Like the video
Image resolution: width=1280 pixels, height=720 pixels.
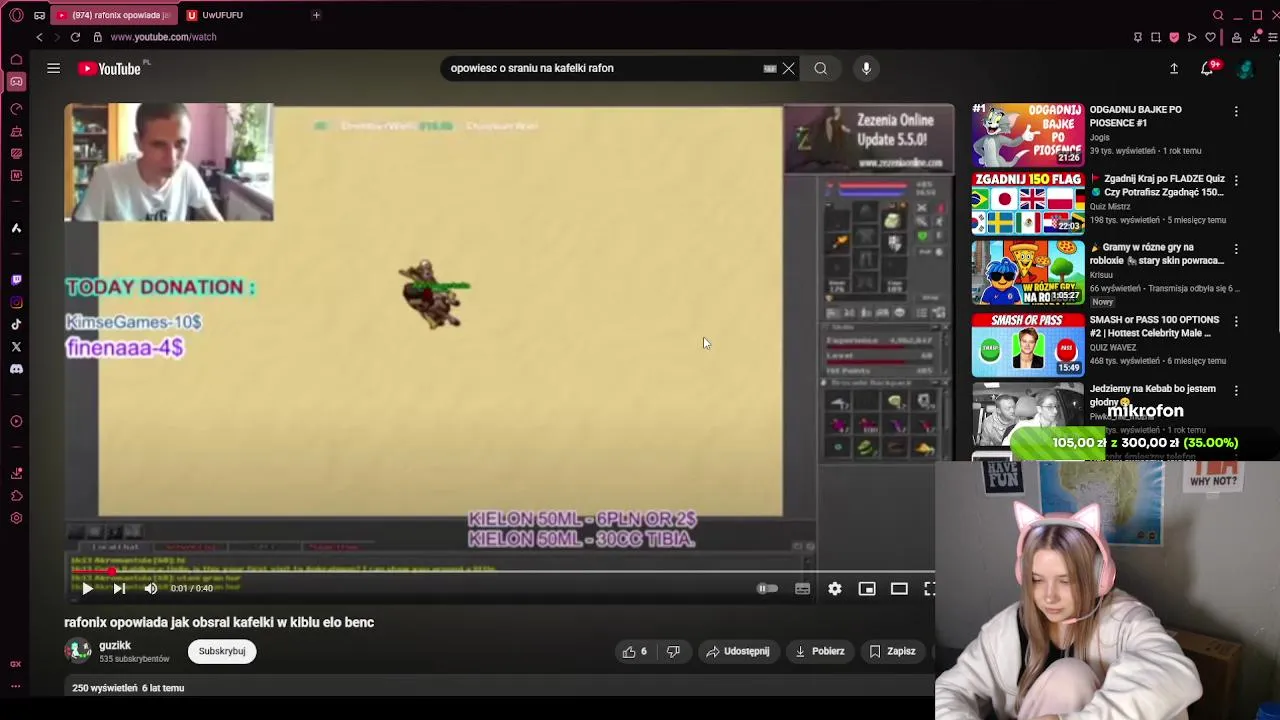[x=634, y=651]
